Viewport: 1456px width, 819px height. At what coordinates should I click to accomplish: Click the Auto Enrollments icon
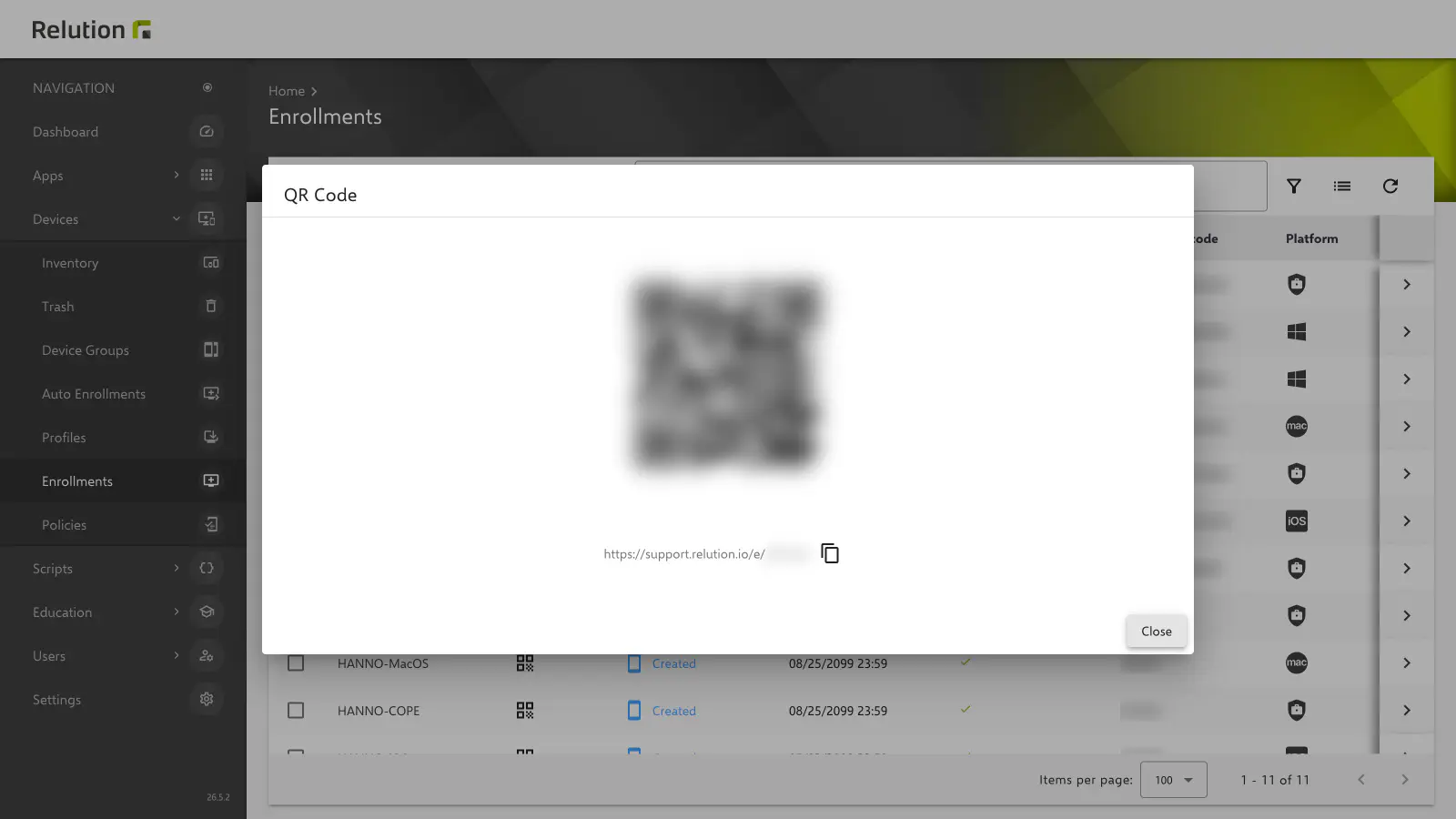(211, 394)
